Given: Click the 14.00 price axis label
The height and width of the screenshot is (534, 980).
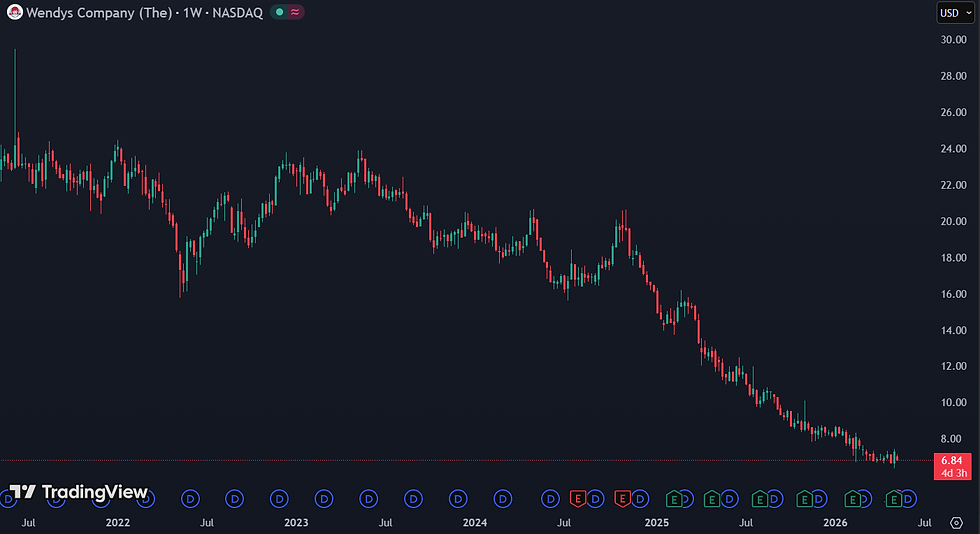Looking at the screenshot, I should click(953, 330).
